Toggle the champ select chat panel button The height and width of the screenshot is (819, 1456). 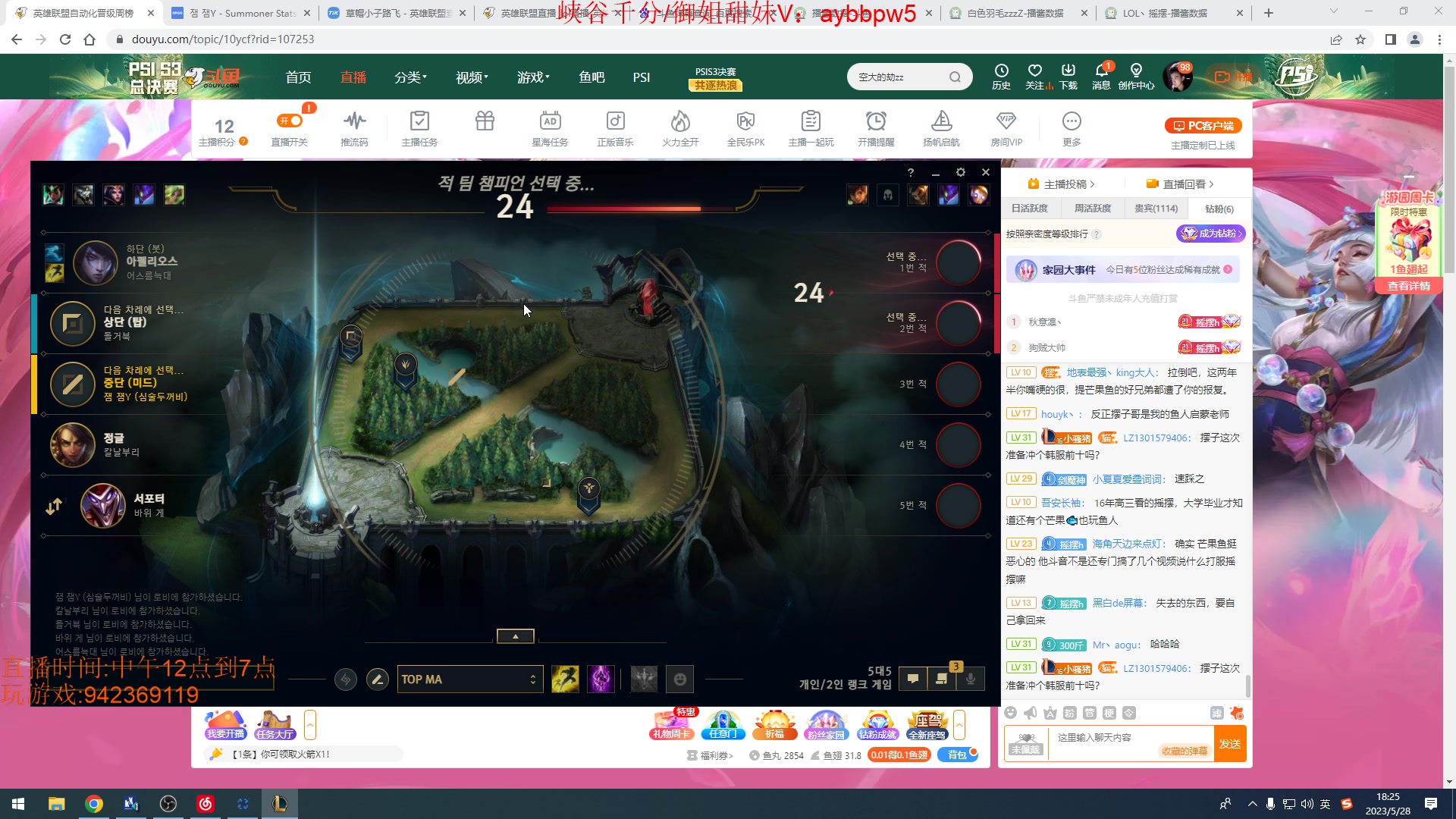913,679
